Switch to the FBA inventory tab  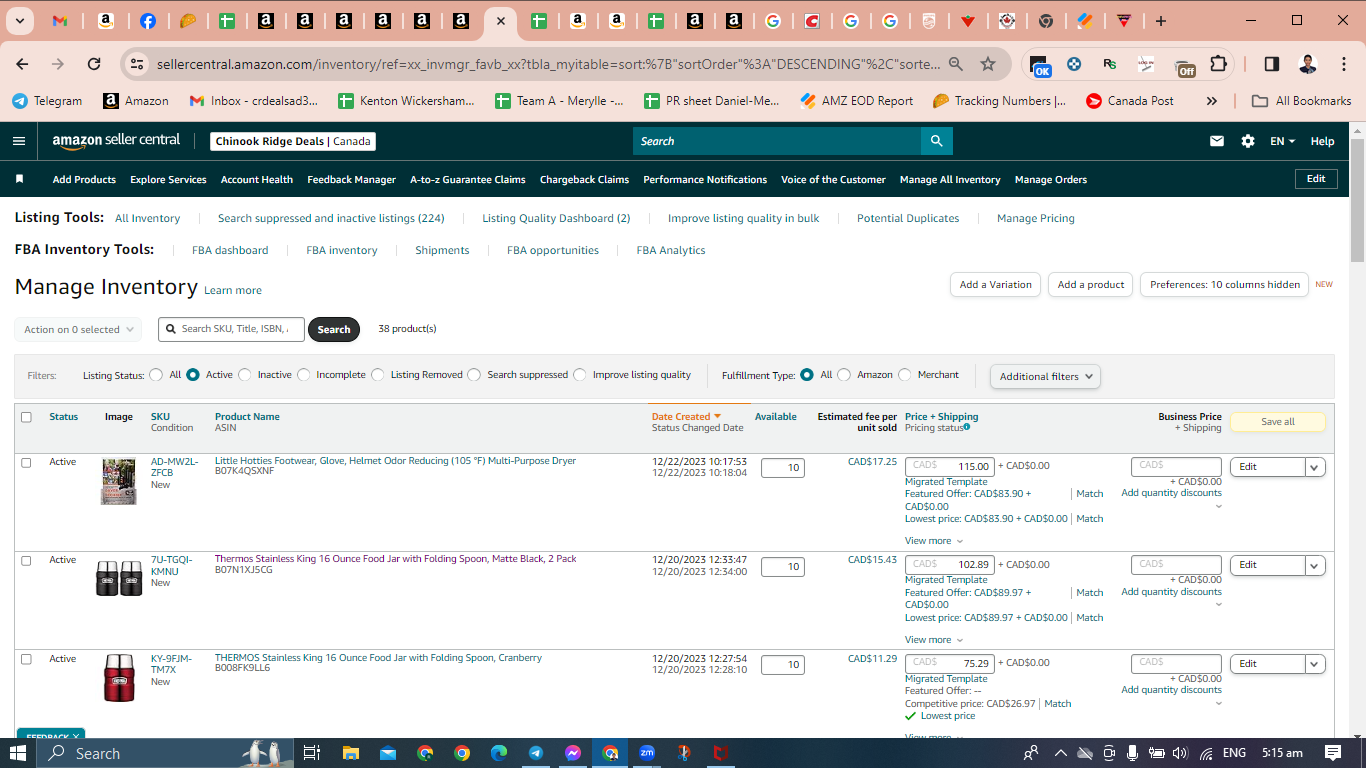click(x=342, y=250)
